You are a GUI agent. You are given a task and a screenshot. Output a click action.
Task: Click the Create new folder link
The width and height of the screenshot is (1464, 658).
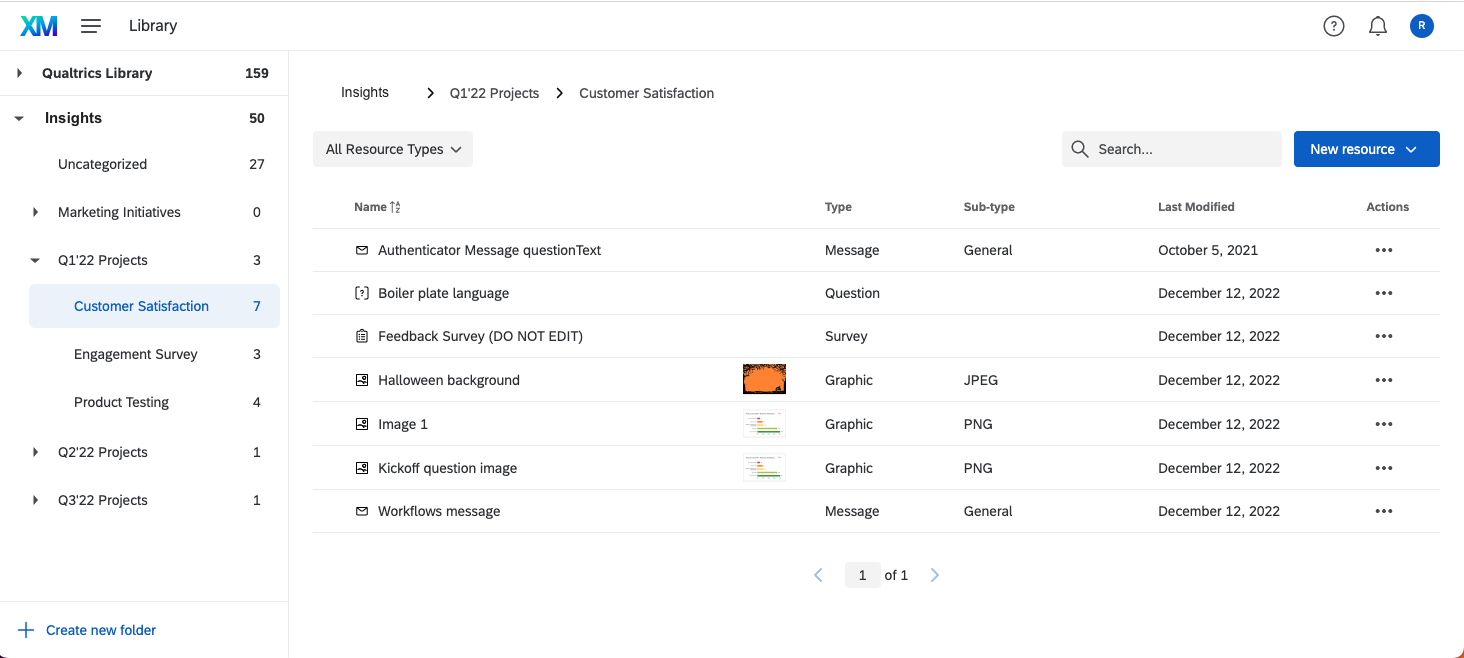click(100, 629)
